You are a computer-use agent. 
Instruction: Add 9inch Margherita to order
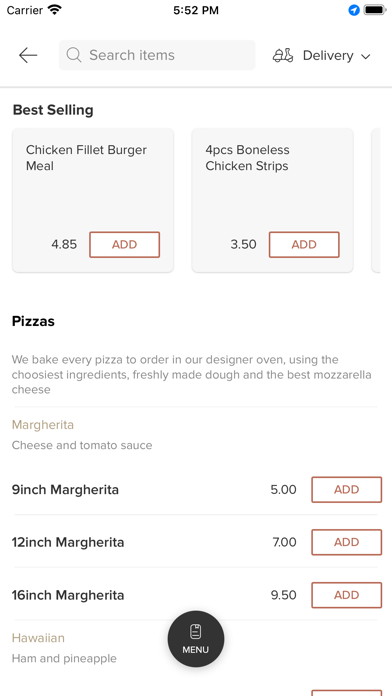pyautogui.click(x=347, y=490)
